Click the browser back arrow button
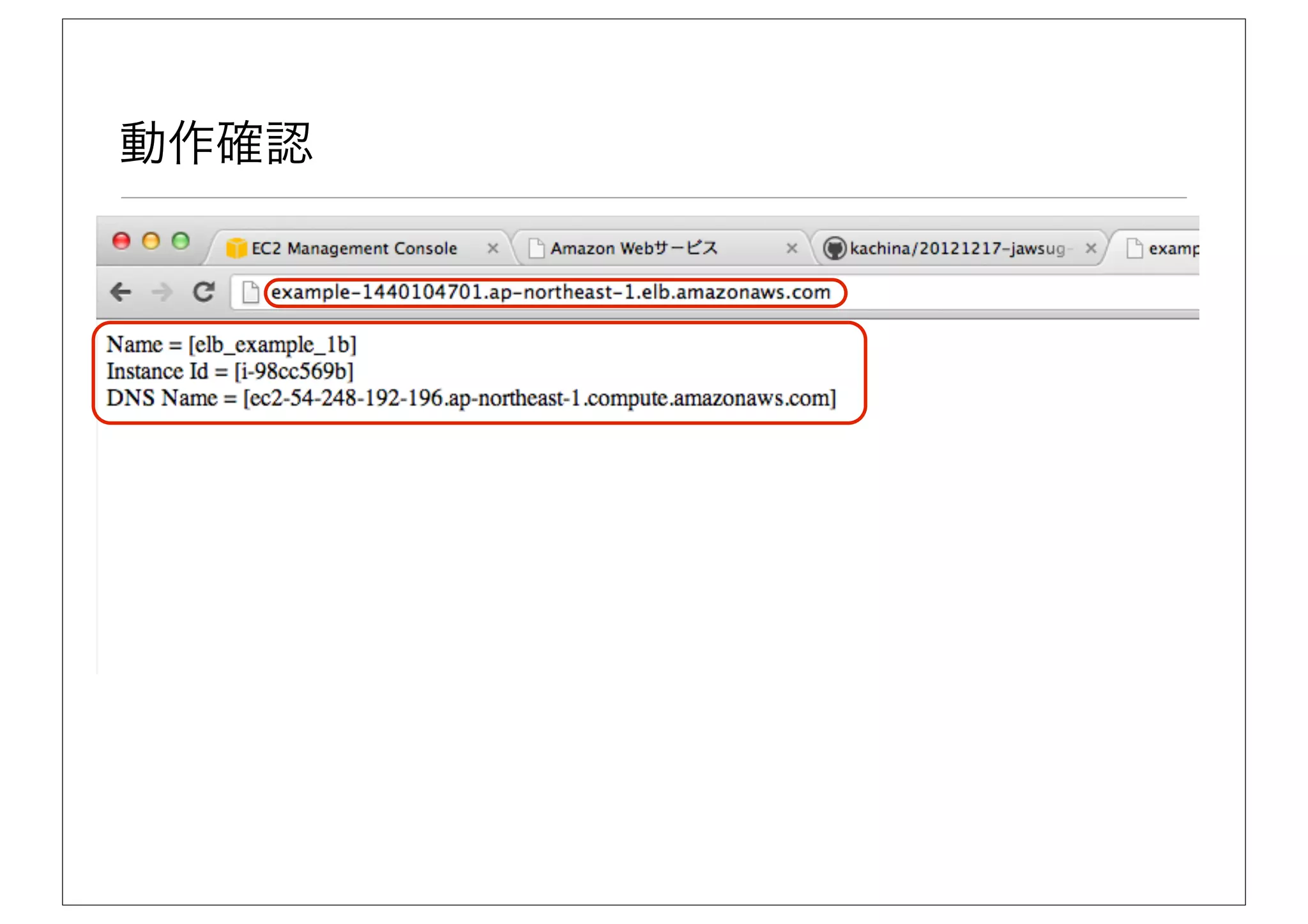Viewport: 1308px width, 924px height. click(x=121, y=292)
